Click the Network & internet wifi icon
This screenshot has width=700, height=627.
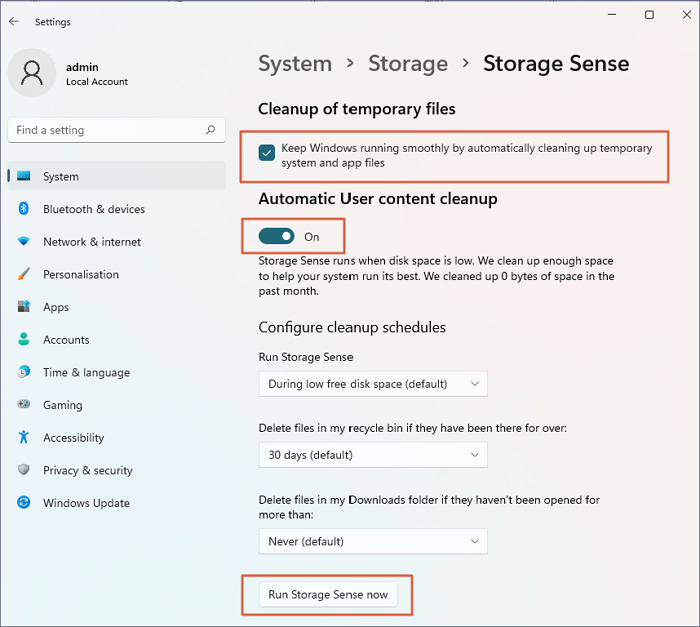[x=24, y=242]
